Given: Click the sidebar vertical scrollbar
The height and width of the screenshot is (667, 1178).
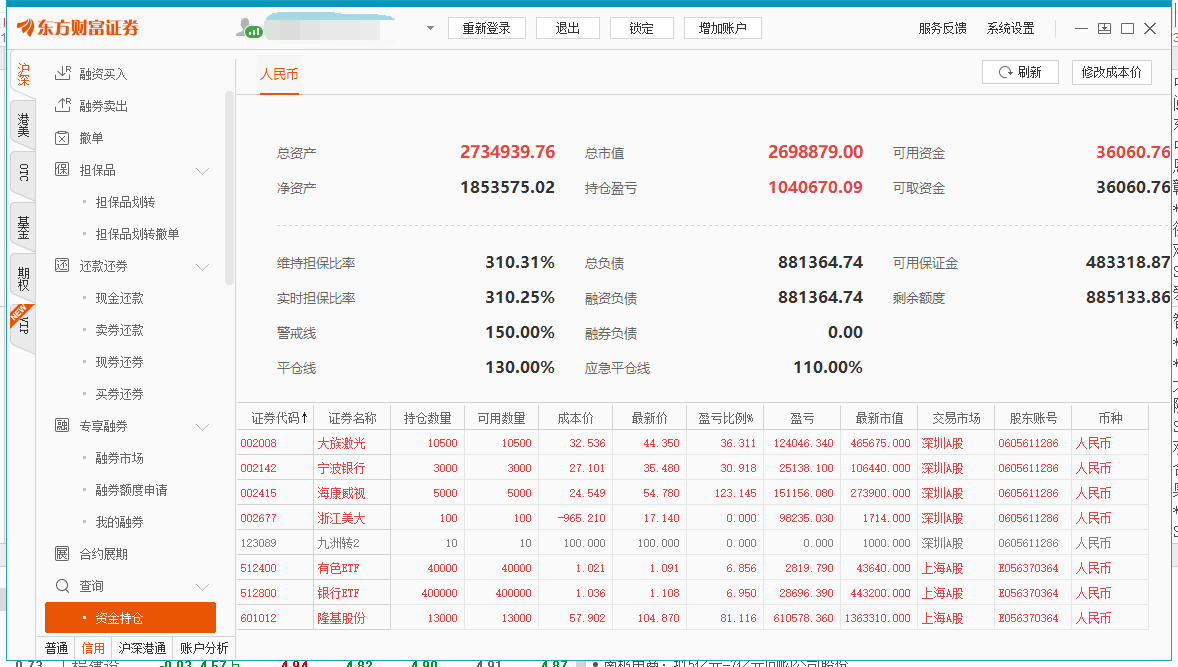Looking at the screenshot, I should click(x=229, y=188).
